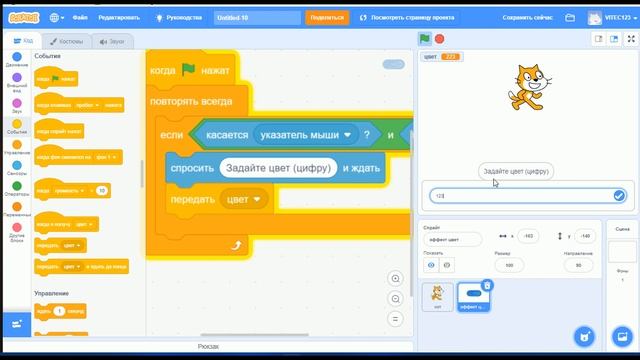Click the 'ждать 1 секунд' palette block

click(x=60, y=311)
